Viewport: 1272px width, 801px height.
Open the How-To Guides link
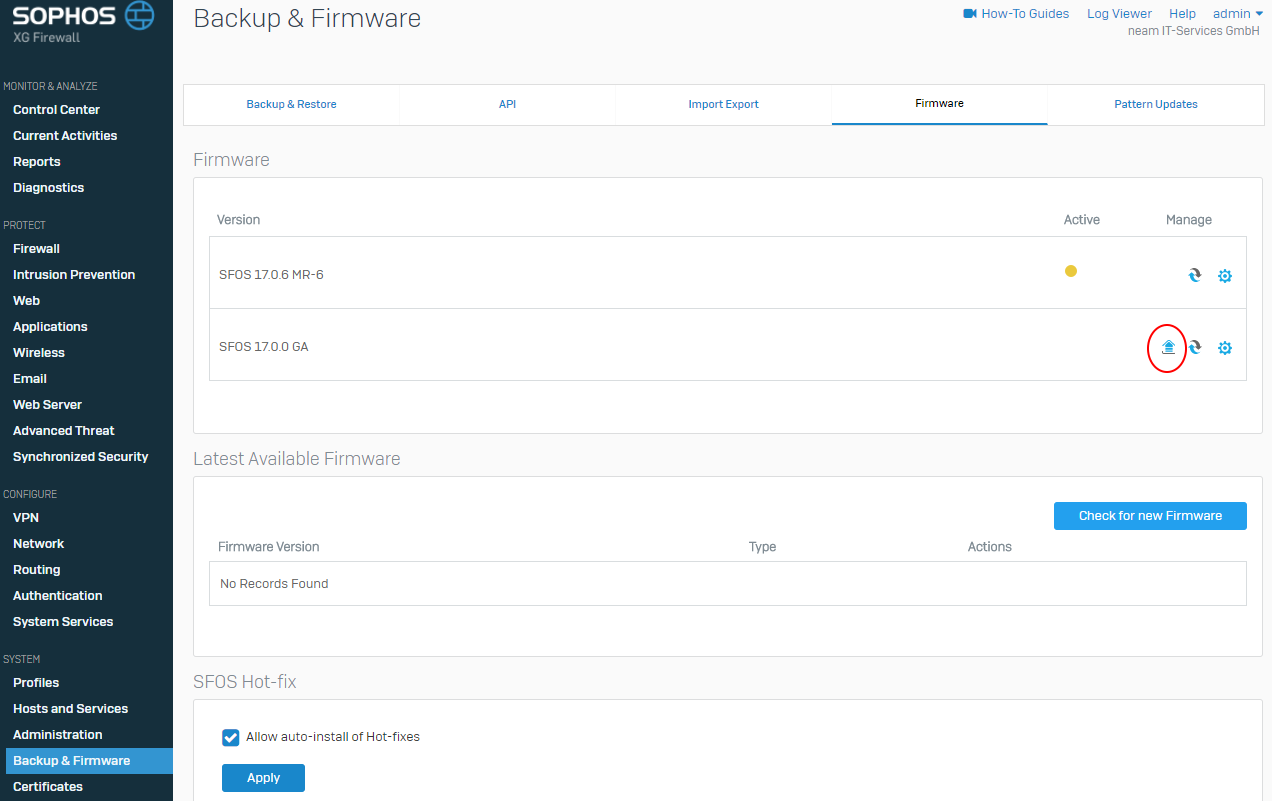(x=1025, y=14)
